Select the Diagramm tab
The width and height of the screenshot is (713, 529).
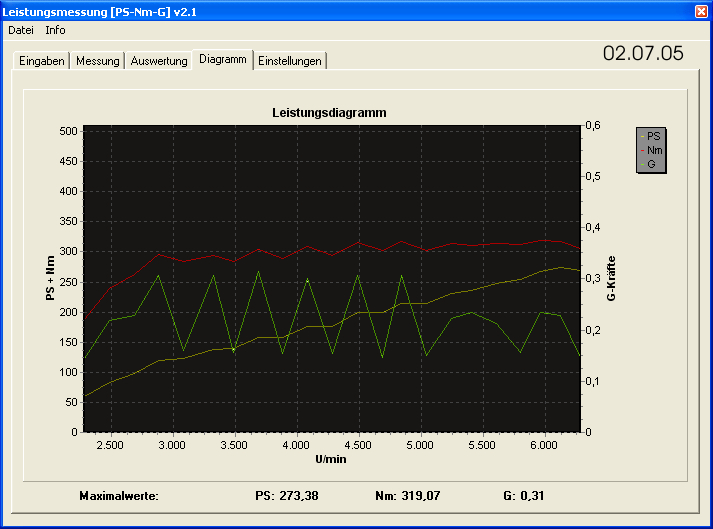[x=222, y=59]
